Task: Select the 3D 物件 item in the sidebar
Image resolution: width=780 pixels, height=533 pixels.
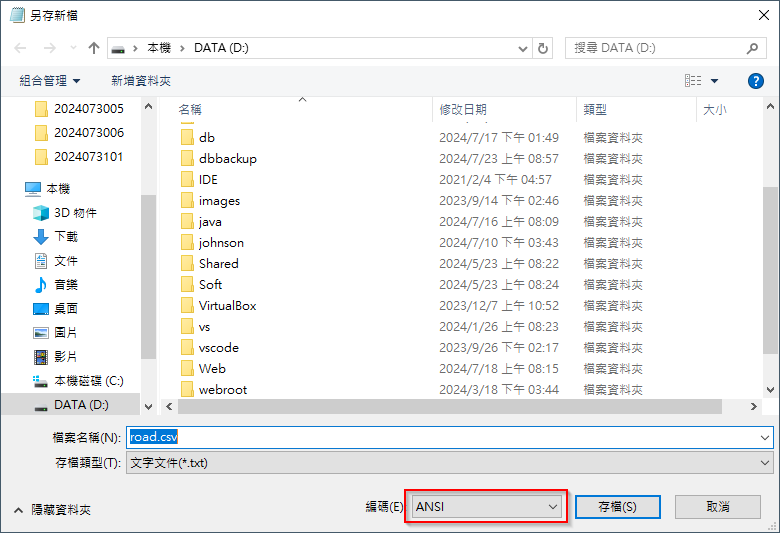Action: [x=65, y=213]
